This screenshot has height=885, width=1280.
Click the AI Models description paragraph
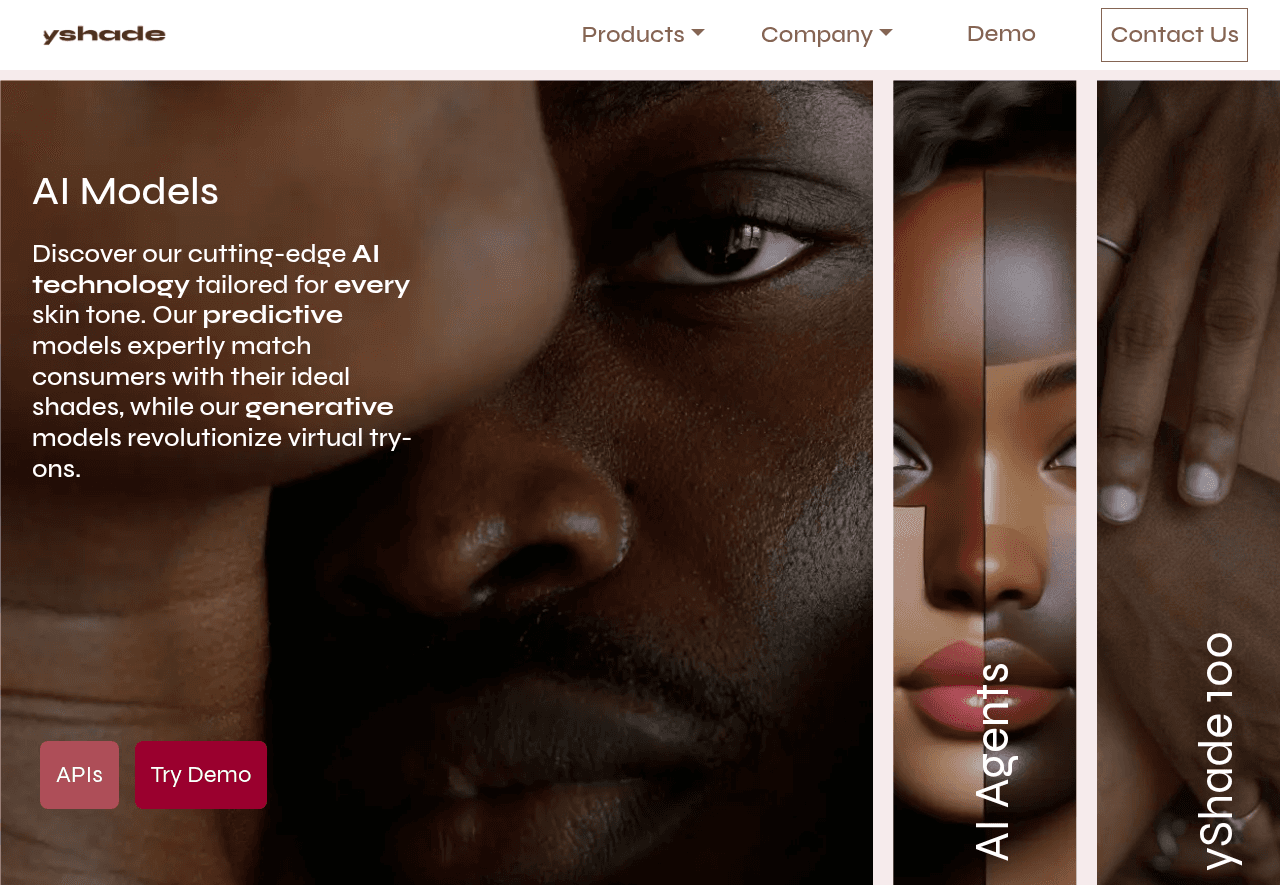click(x=222, y=361)
